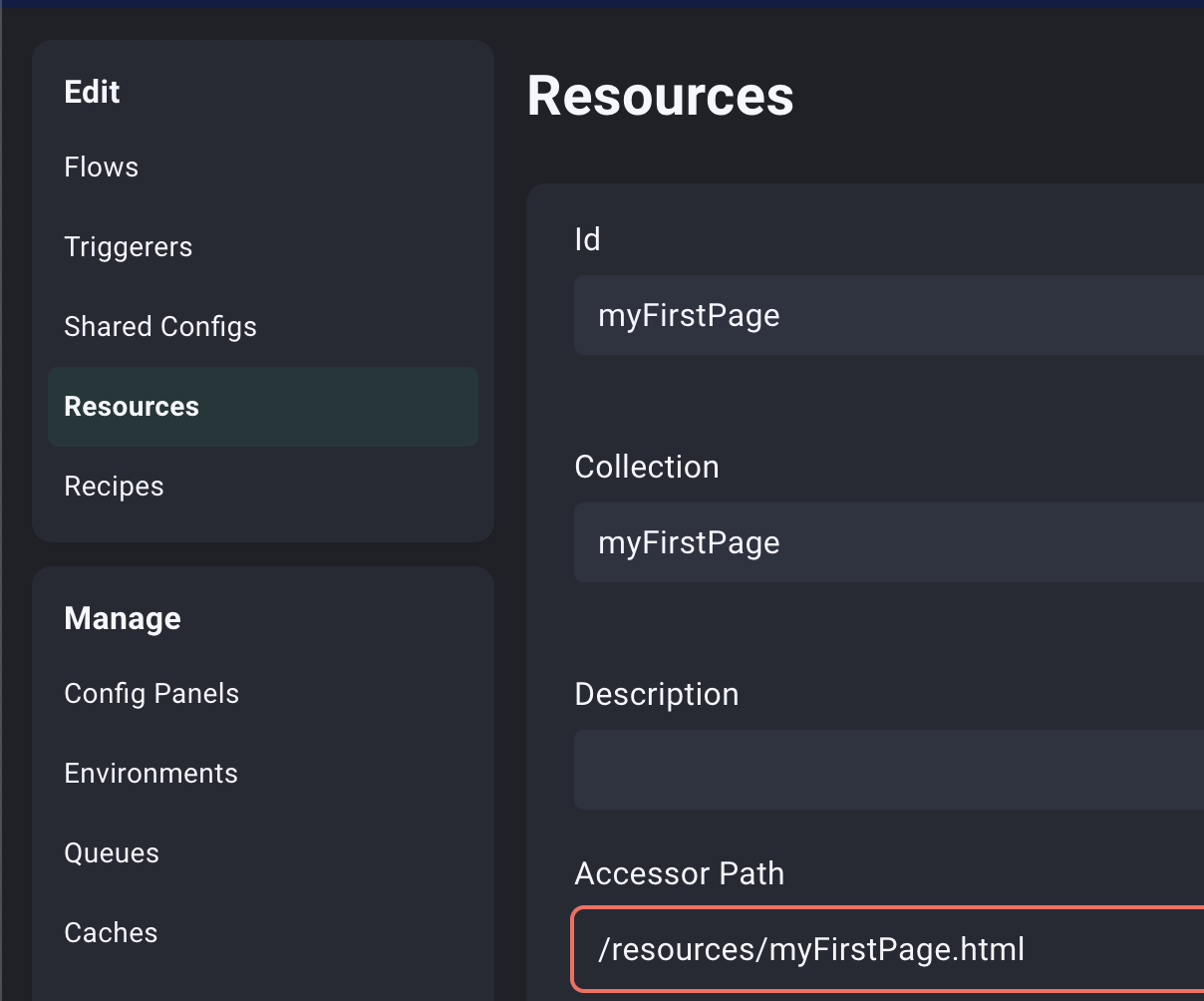
Task: Focus the Collection text field
Action: point(887,542)
